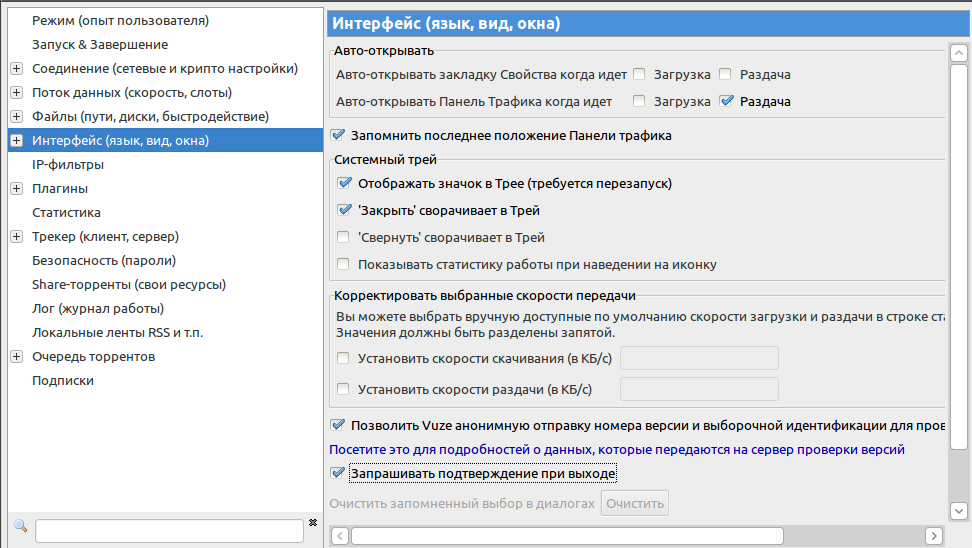Select Интерфейс (язык, вид, окна) row
This screenshot has width=972, height=548.
166,141
